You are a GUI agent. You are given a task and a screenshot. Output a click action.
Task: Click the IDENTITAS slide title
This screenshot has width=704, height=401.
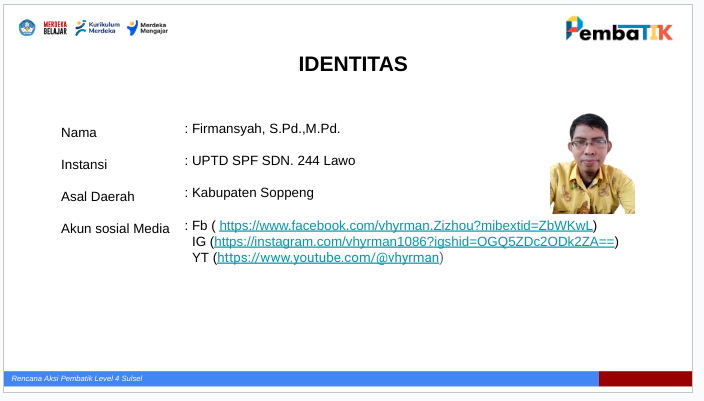coord(353,65)
